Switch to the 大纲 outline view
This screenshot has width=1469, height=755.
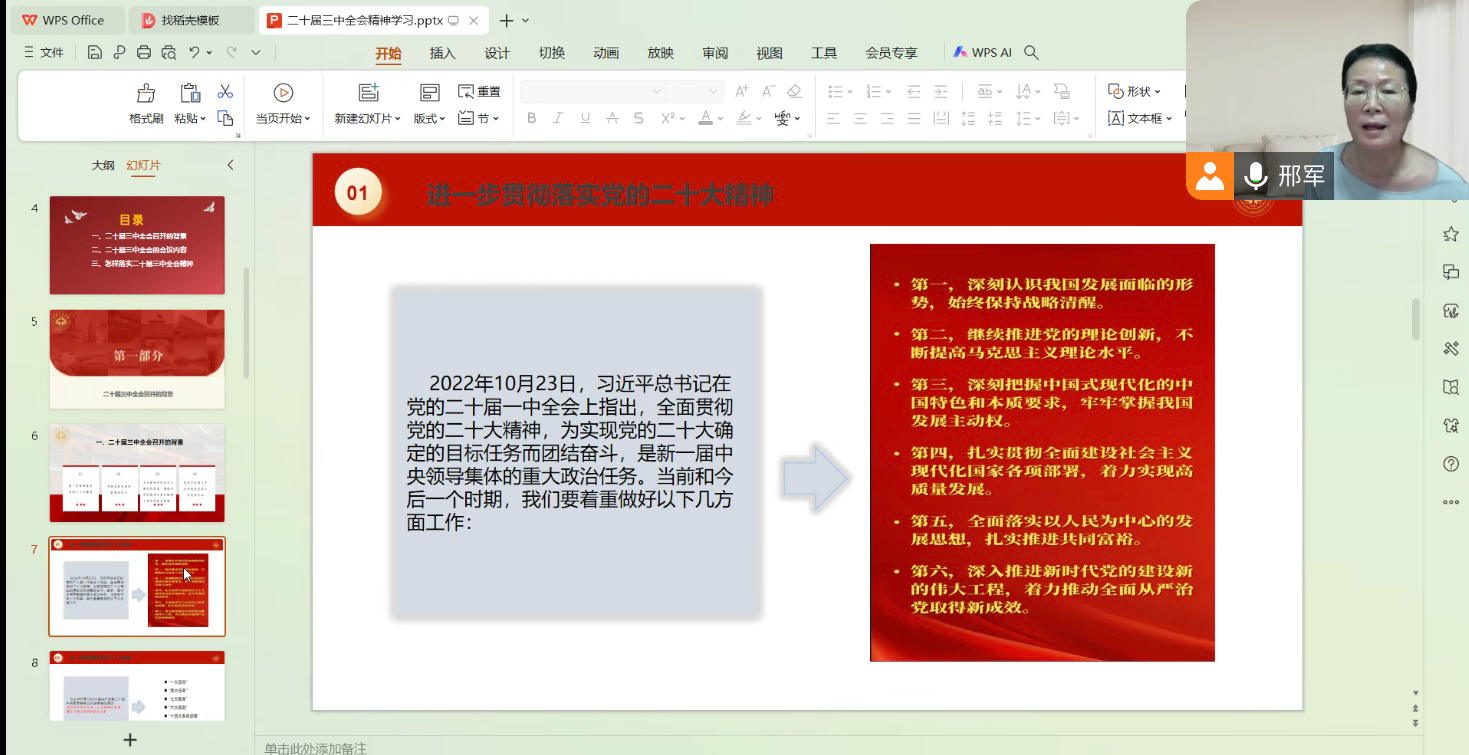coord(103,165)
